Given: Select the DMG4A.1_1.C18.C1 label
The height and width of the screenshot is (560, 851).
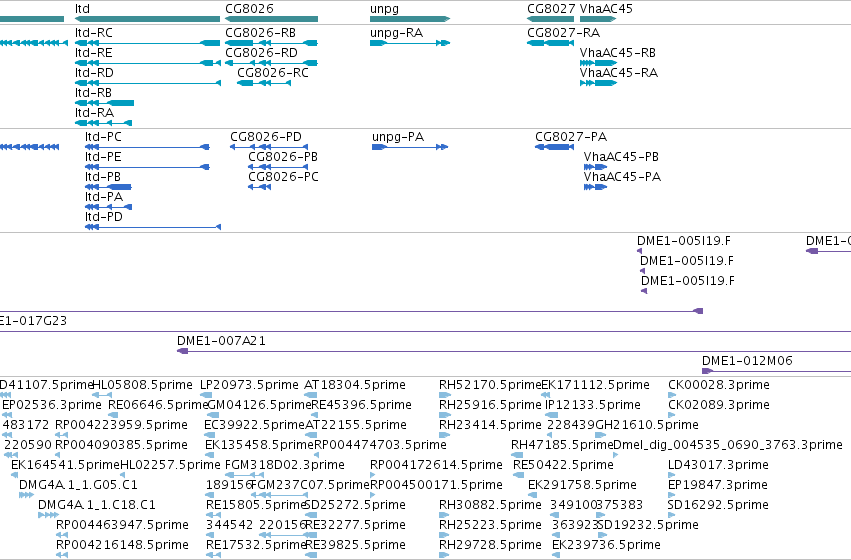Looking at the screenshot, I should tap(97, 505).
